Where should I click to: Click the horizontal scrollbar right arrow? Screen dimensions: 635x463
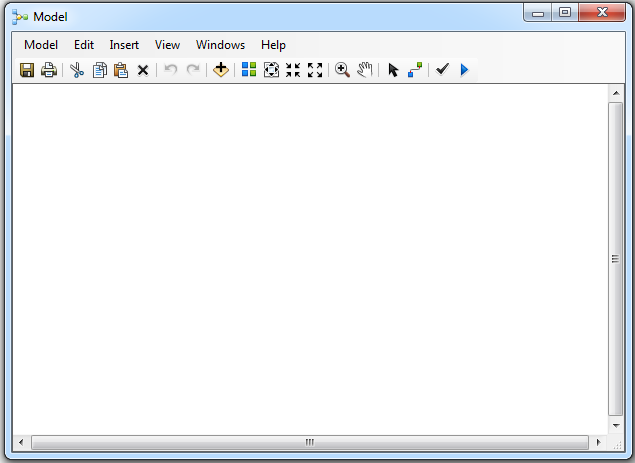pyautogui.click(x=599, y=442)
